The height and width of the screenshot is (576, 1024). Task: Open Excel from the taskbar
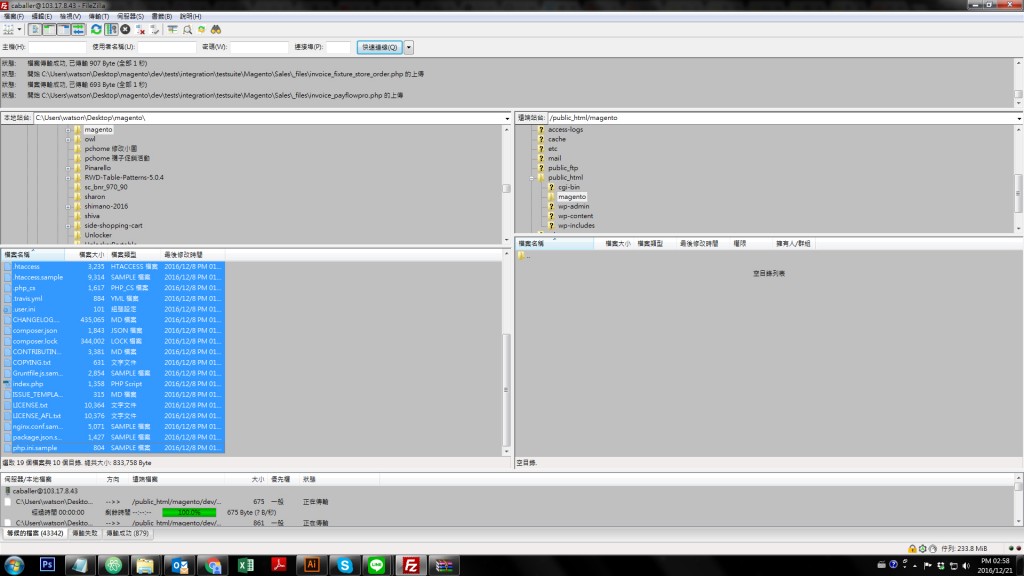click(246, 565)
